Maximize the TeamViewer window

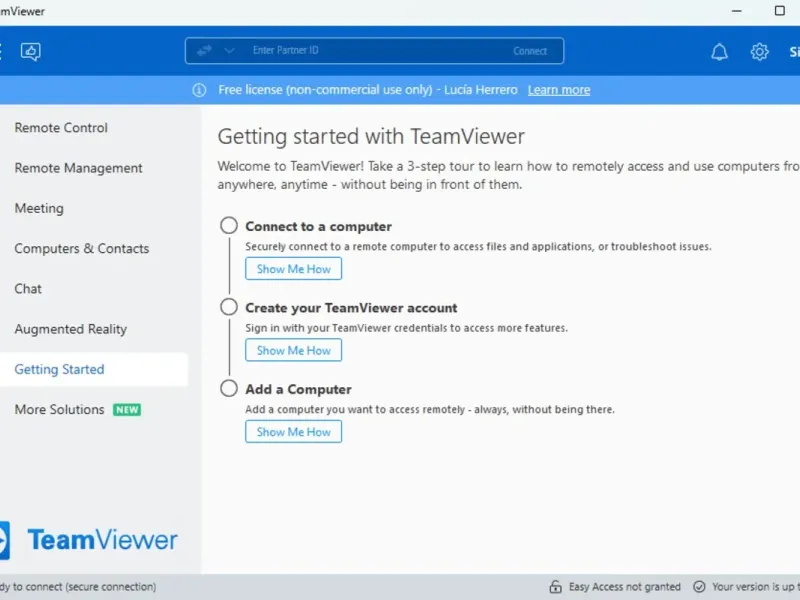[x=780, y=11]
